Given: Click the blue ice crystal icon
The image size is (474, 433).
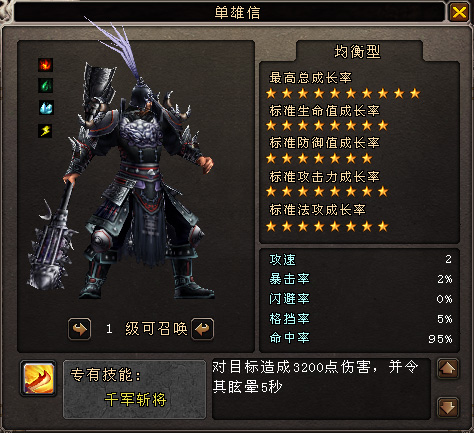Looking at the screenshot, I should point(46,108).
